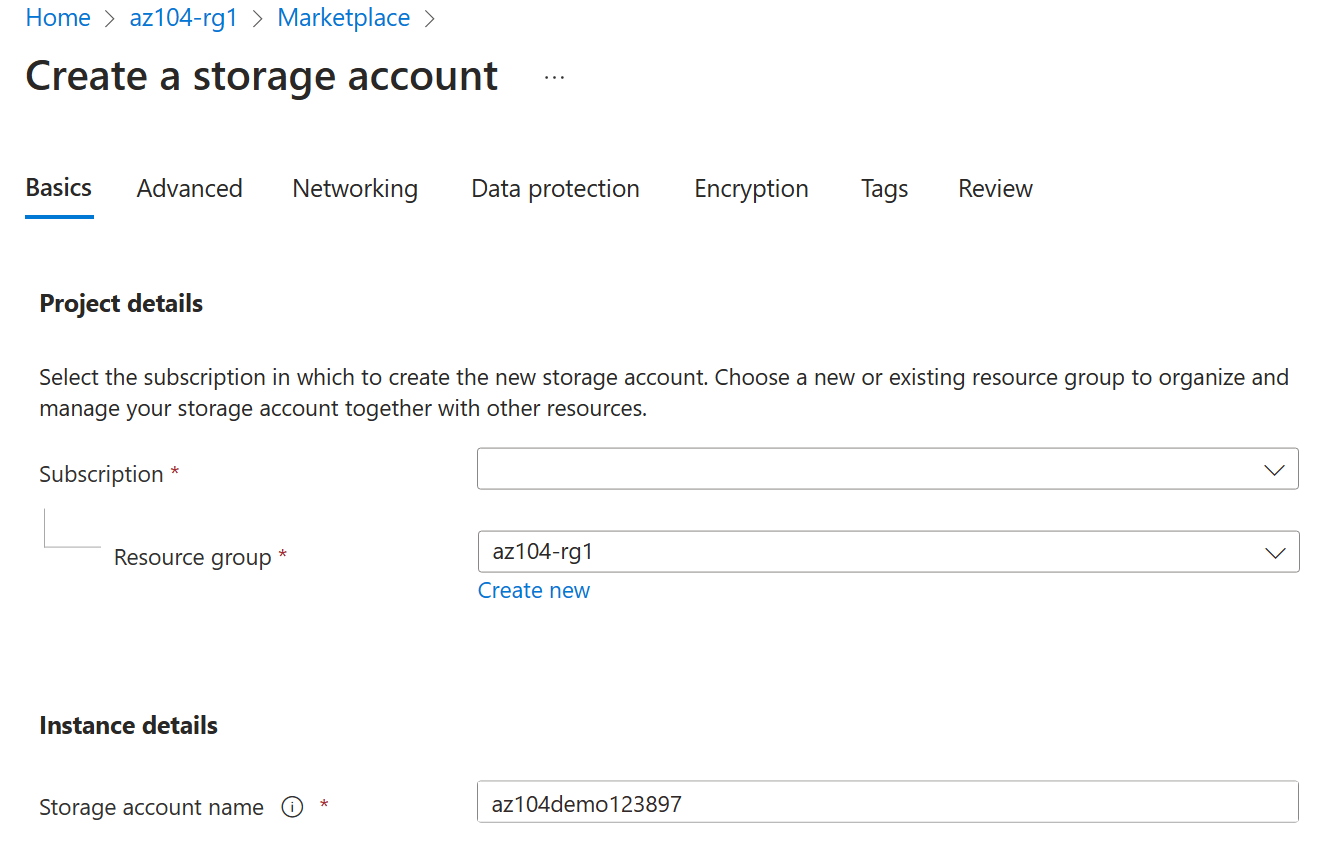Click the Create new resource group link

pyautogui.click(x=534, y=590)
